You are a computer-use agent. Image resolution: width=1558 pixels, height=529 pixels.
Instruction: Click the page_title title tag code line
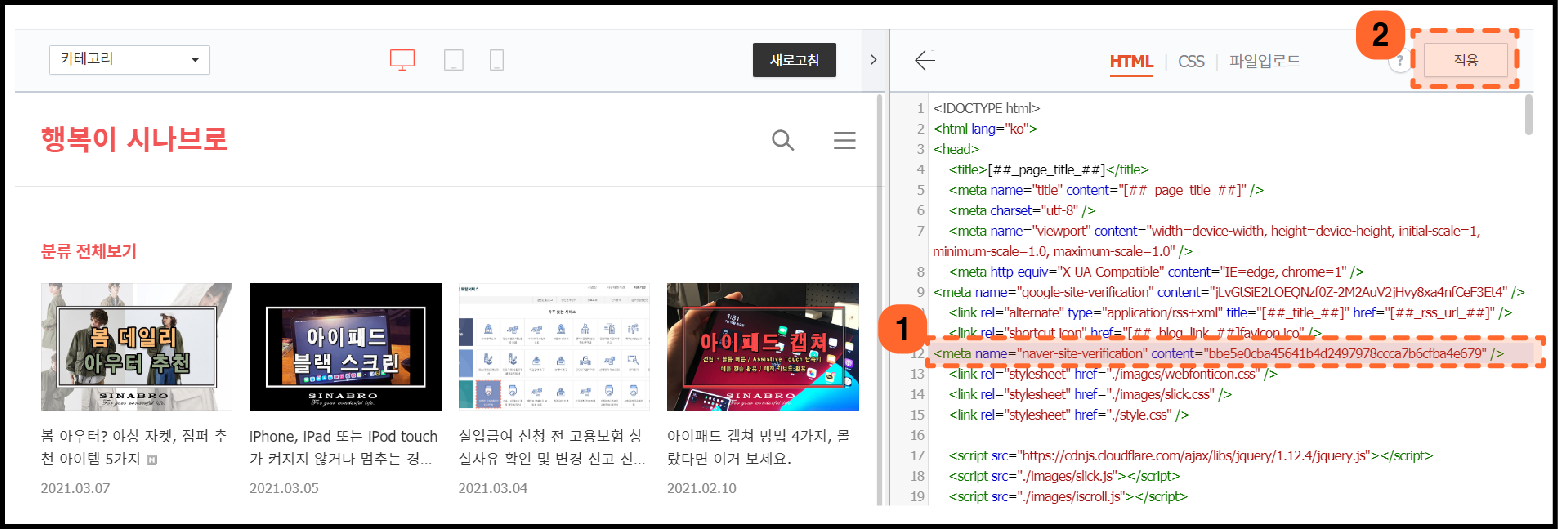pyautogui.click(x=1049, y=169)
